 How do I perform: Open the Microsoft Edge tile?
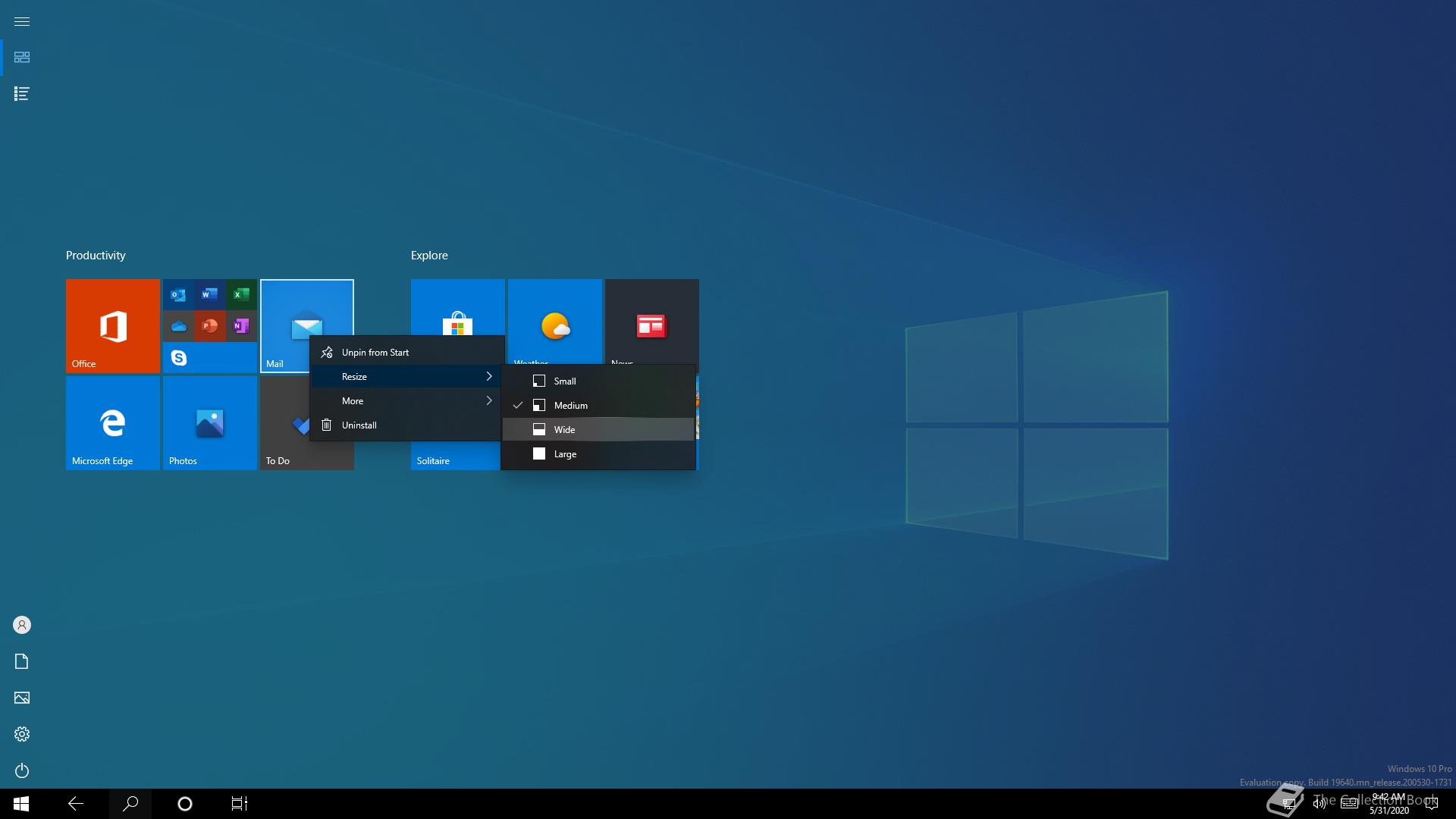point(113,423)
